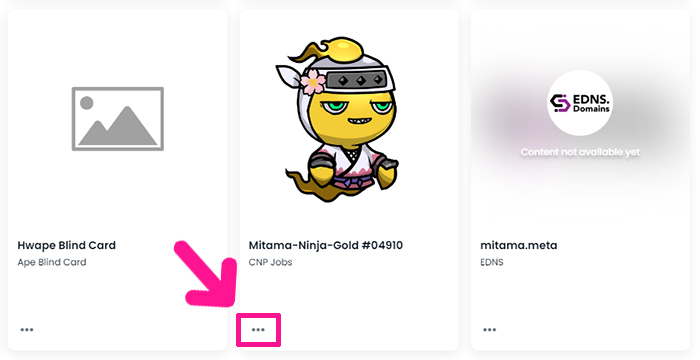Screen dimensions: 700x360
Task: Click the gray sun circle in placeholder image
Action: coord(87,103)
